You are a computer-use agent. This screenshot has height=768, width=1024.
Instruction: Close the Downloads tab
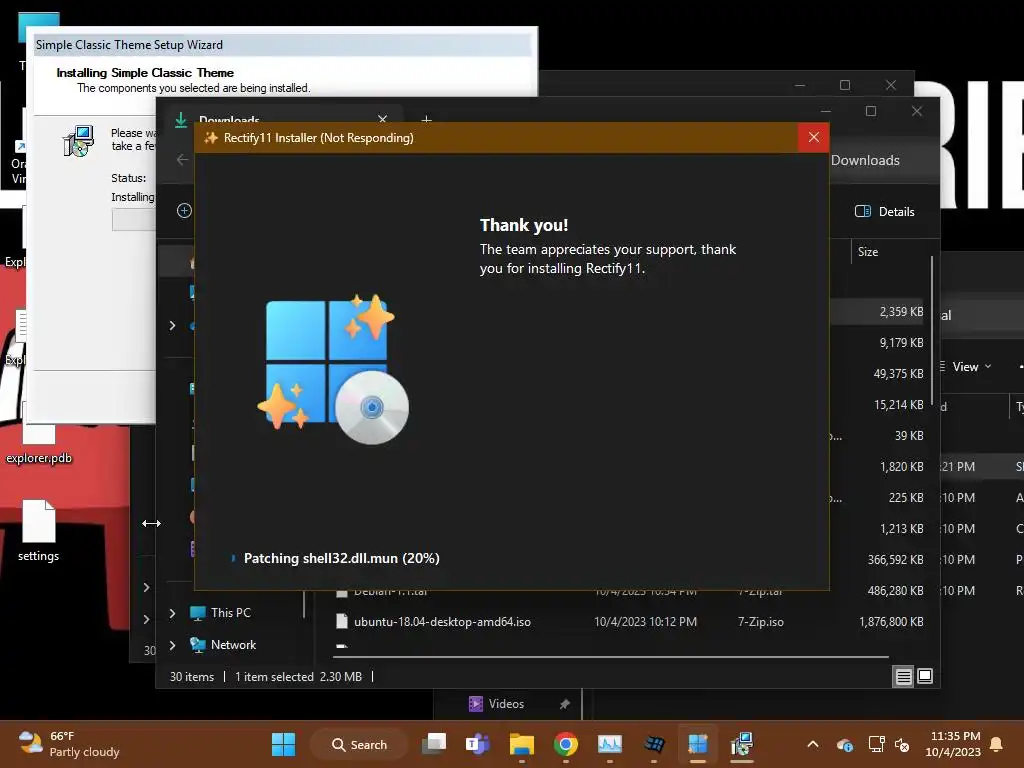click(383, 118)
